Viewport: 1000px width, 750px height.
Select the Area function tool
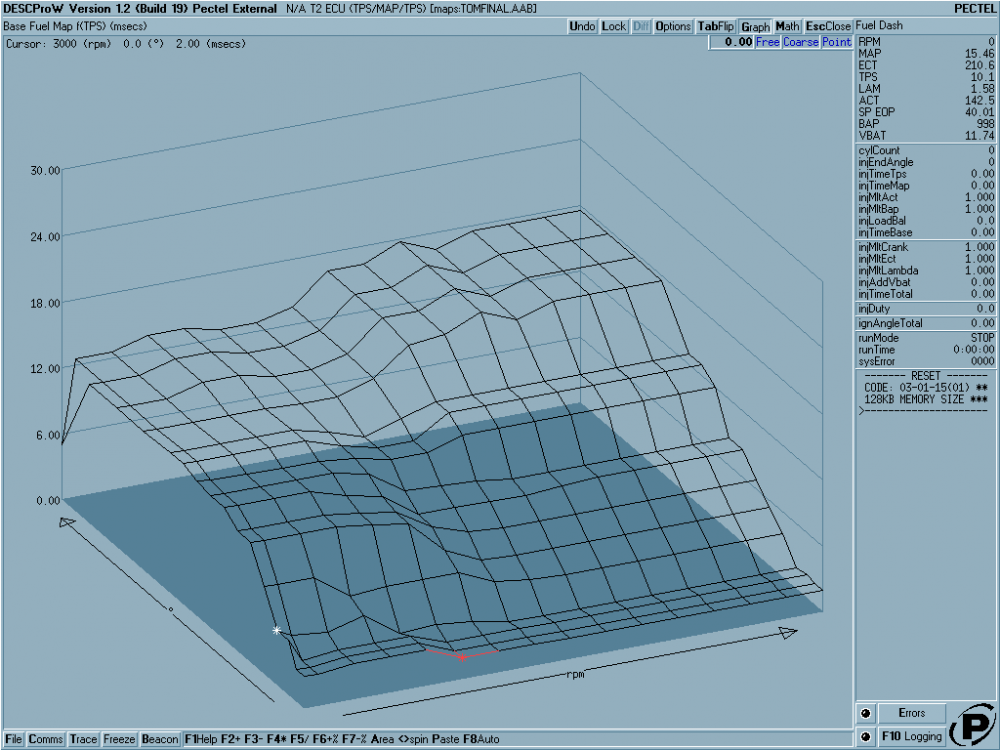[x=385, y=739]
